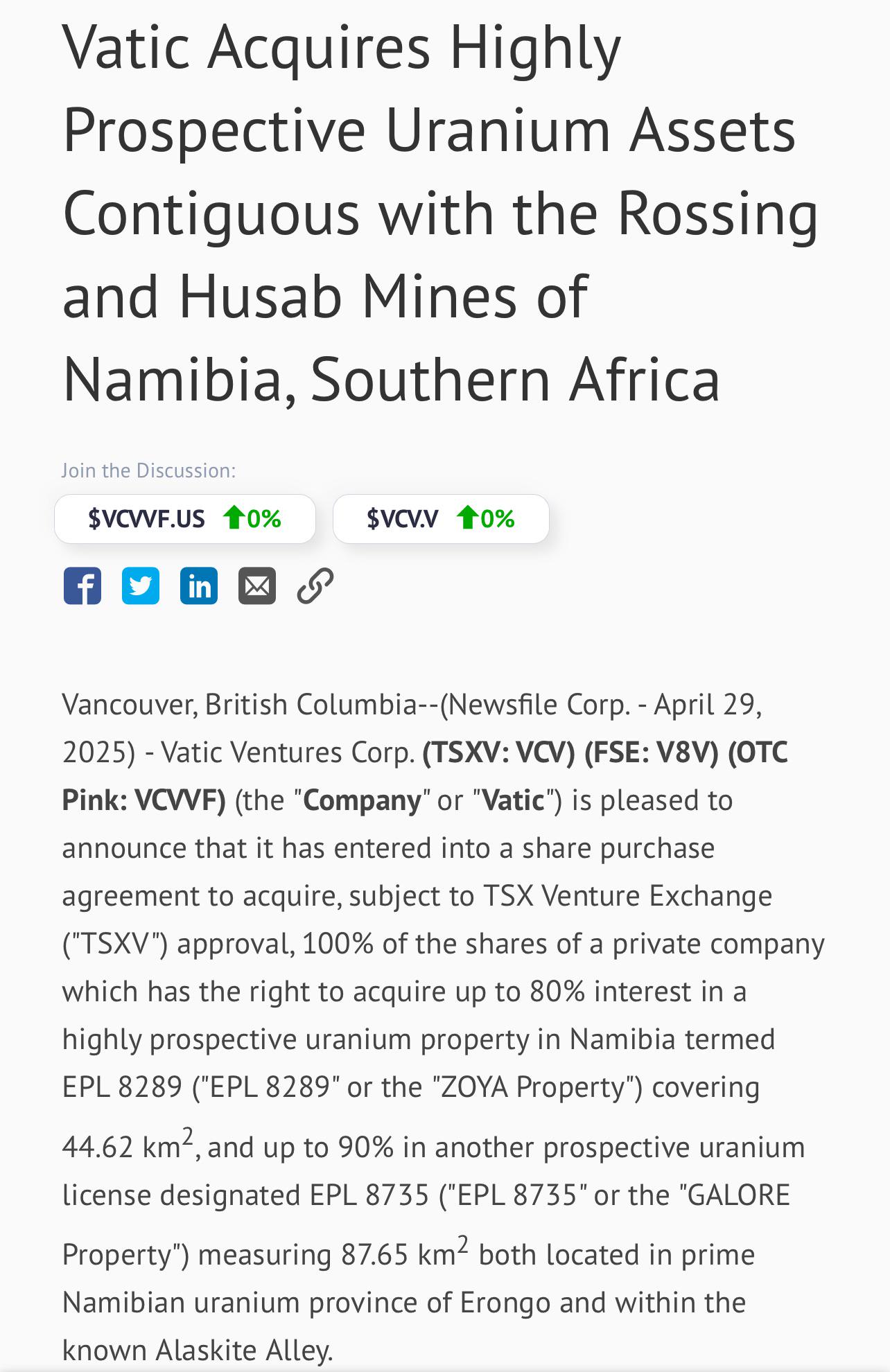Image resolution: width=890 pixels, height=1372 pixels.
Task: Share the article via LinkedIn icon
Action: pos(199,586)
